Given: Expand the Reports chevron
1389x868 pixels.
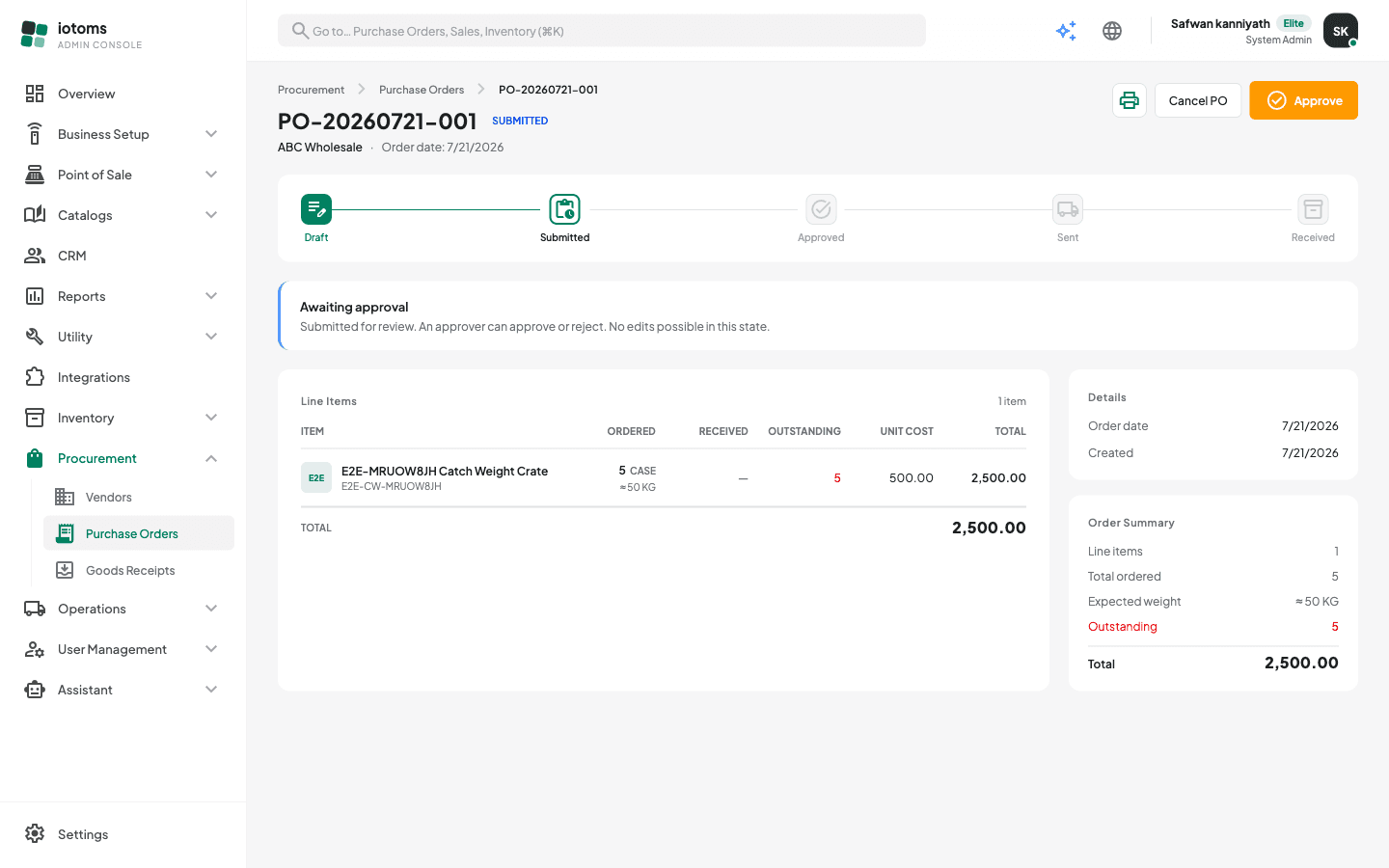Looking at the screenshot, I should tap(211, 296).
